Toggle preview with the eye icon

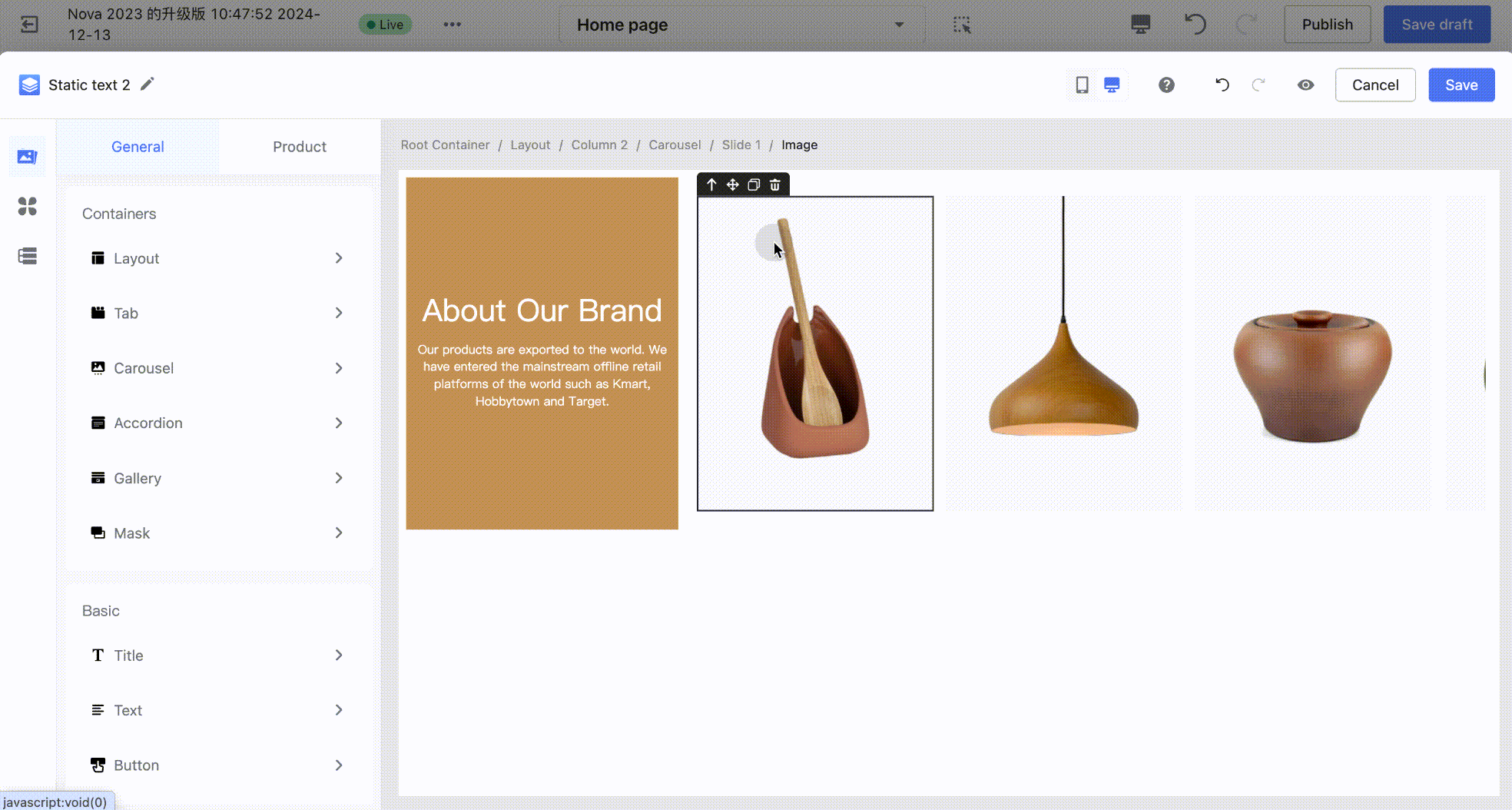click(1305, 85)
